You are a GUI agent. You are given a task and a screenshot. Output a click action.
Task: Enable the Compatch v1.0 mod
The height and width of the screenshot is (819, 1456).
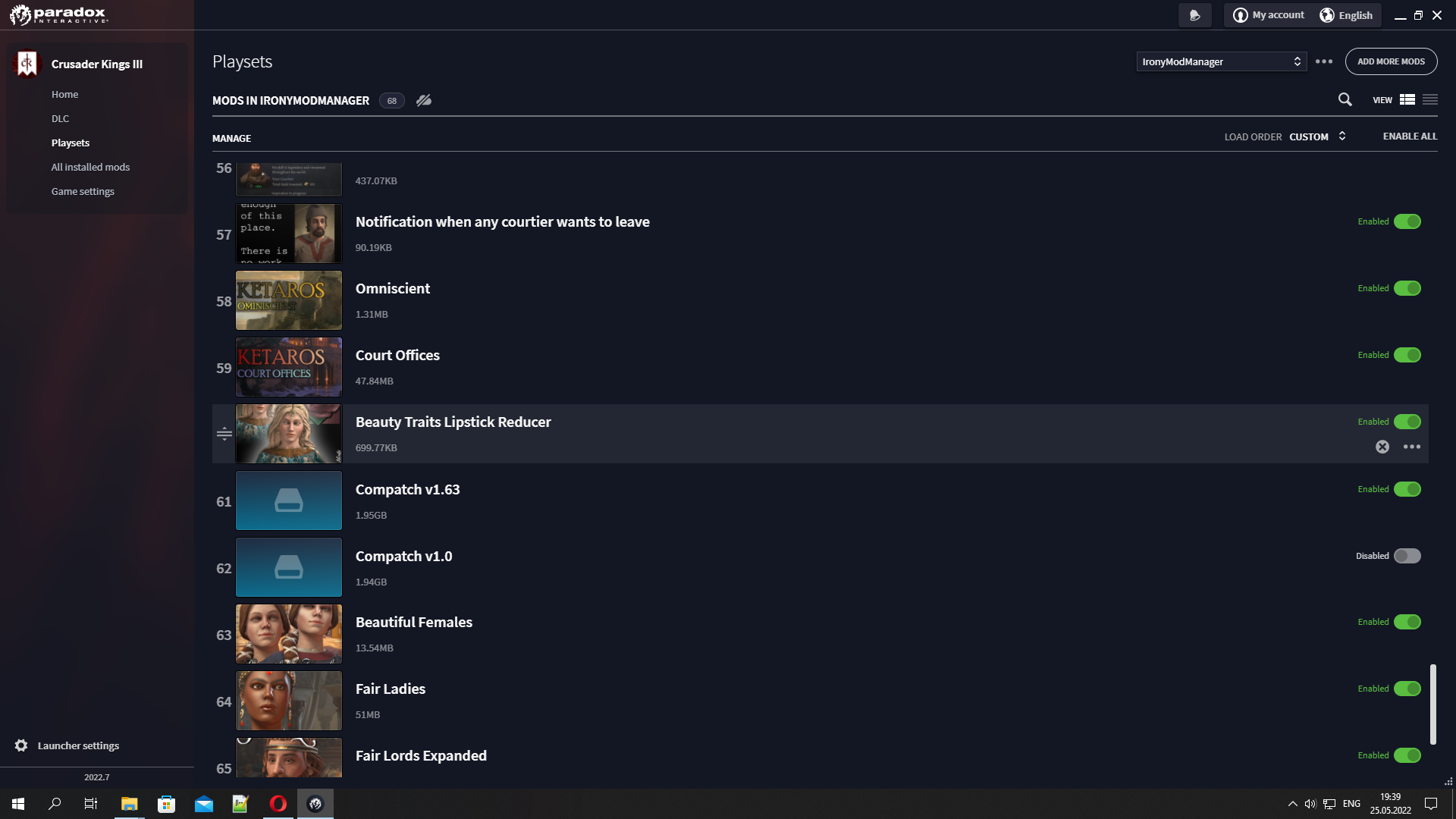1407,556
